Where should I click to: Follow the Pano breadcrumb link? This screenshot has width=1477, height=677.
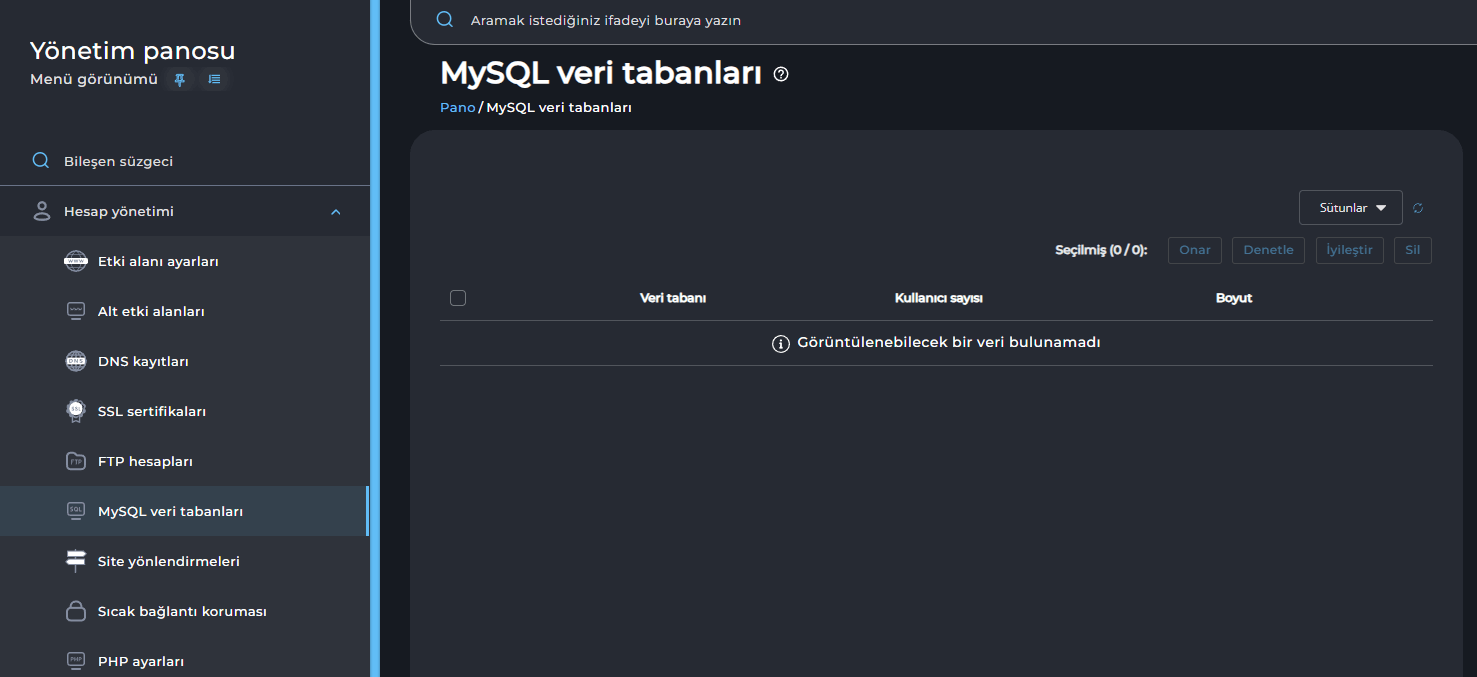tap(457, 107)
